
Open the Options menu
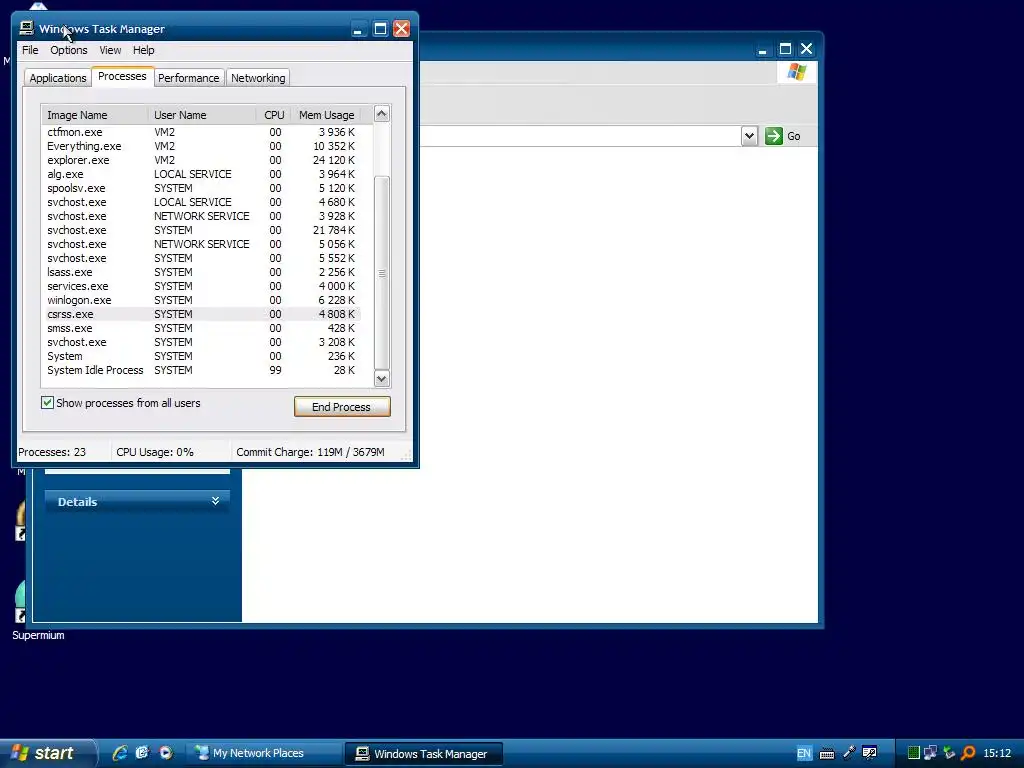69,50
